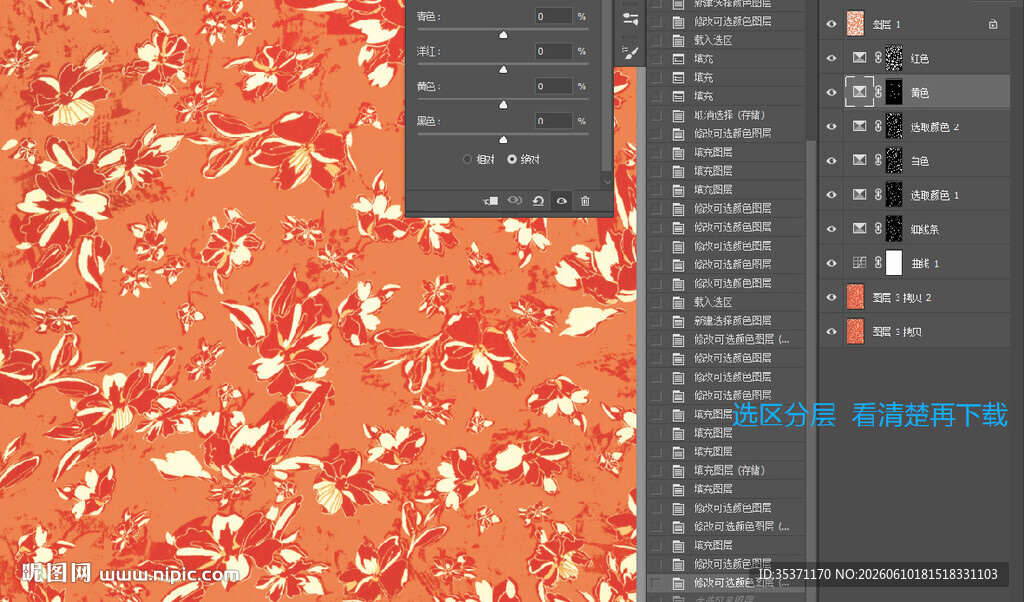Open the brush settings panel icon
The height and width of the screenshot is (602, 1024).
pos(630,19)
